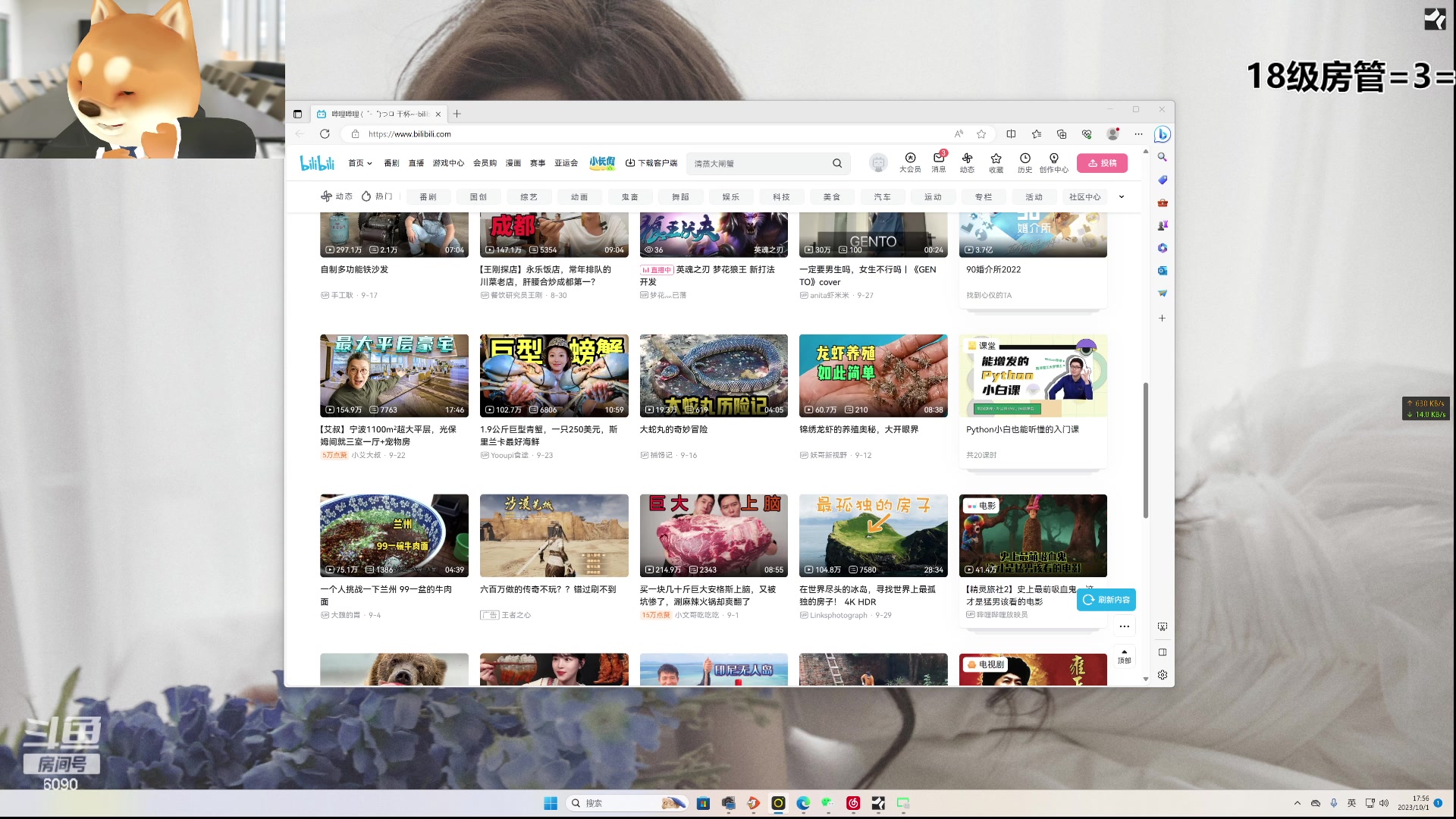The image size is (1456, 819).
Task: Open 直播 in top navigation
Action: pos(416,163)
